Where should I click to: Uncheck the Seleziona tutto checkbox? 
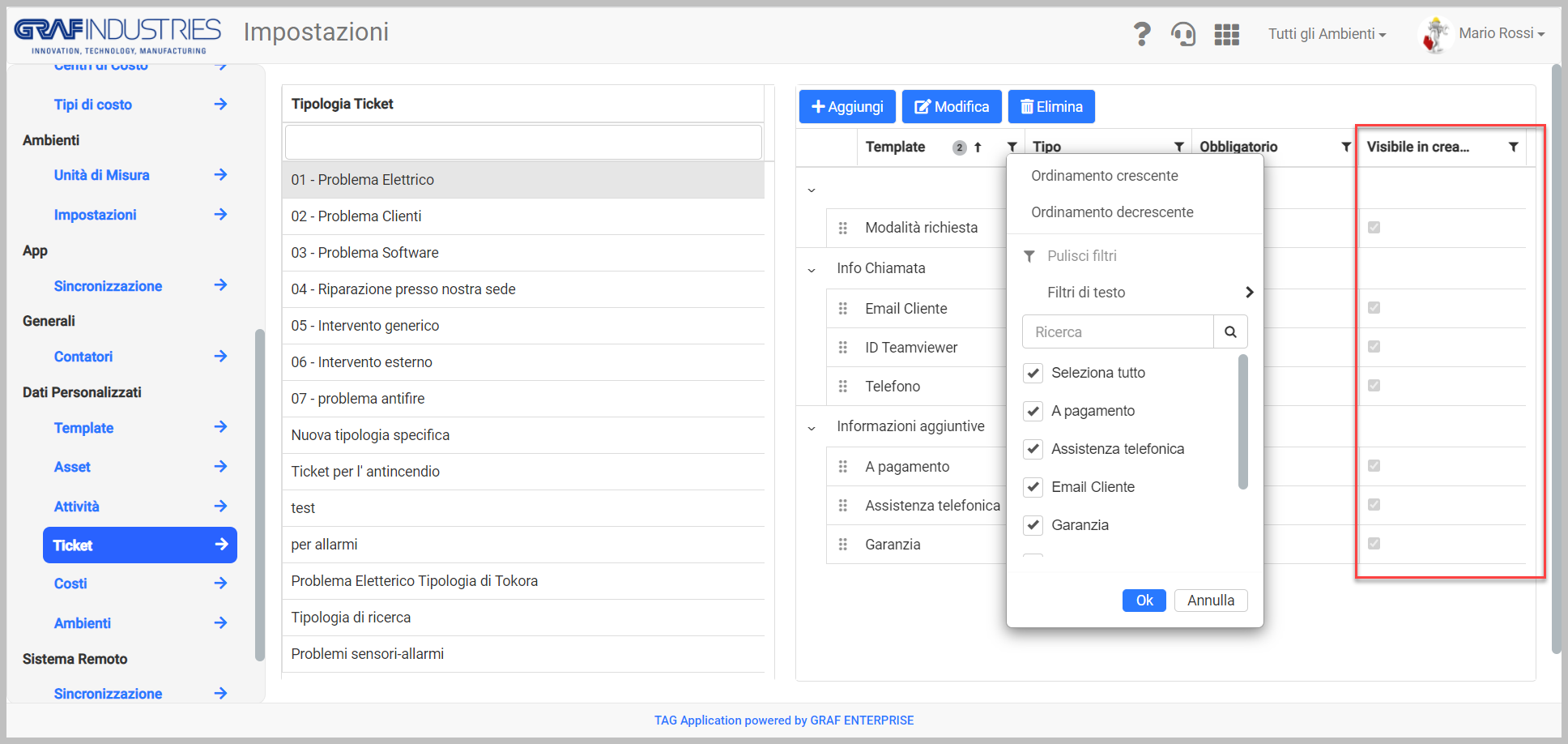click(x=1033, y=373)
